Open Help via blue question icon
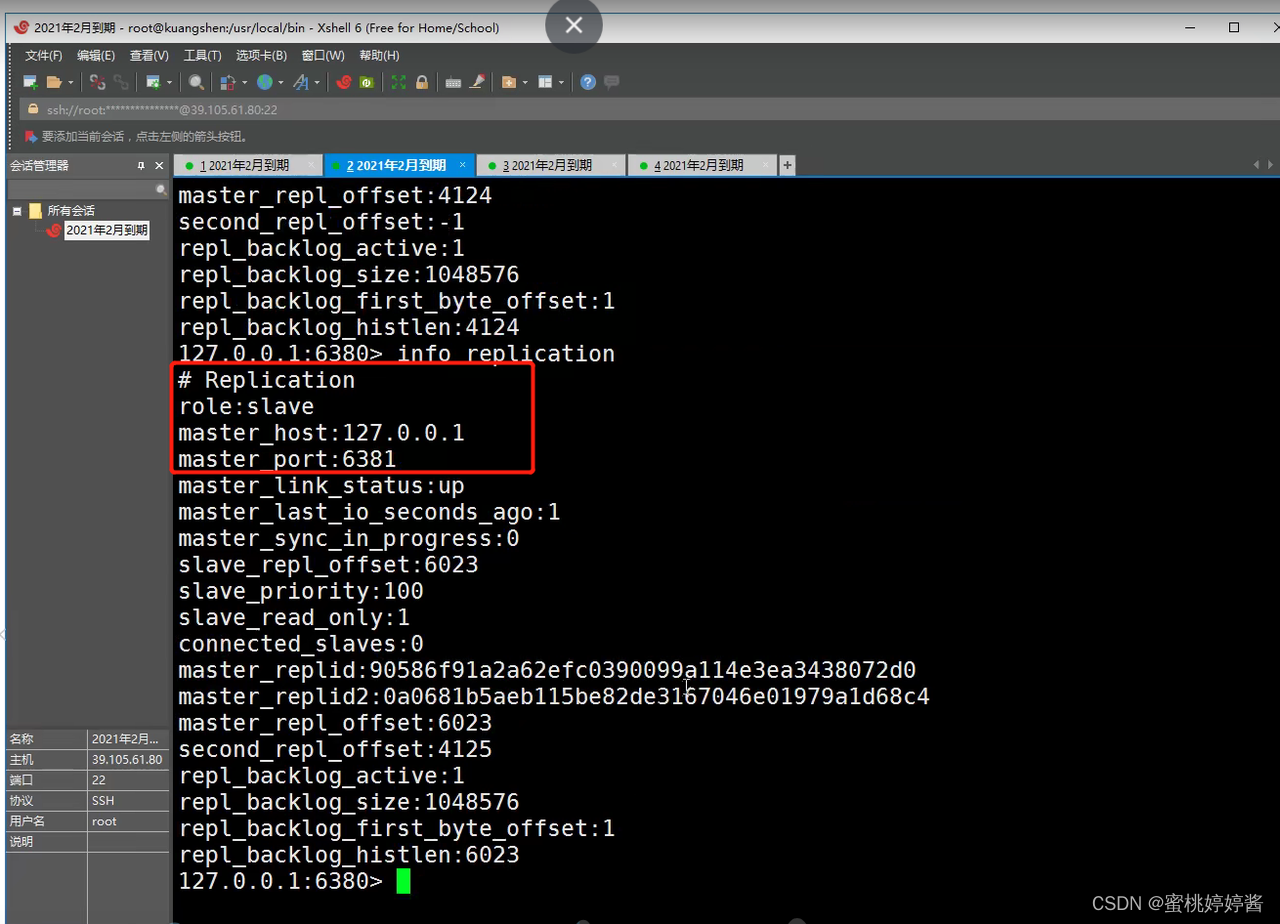This screenshot has height=924, width=1280. tap(588, 82)
